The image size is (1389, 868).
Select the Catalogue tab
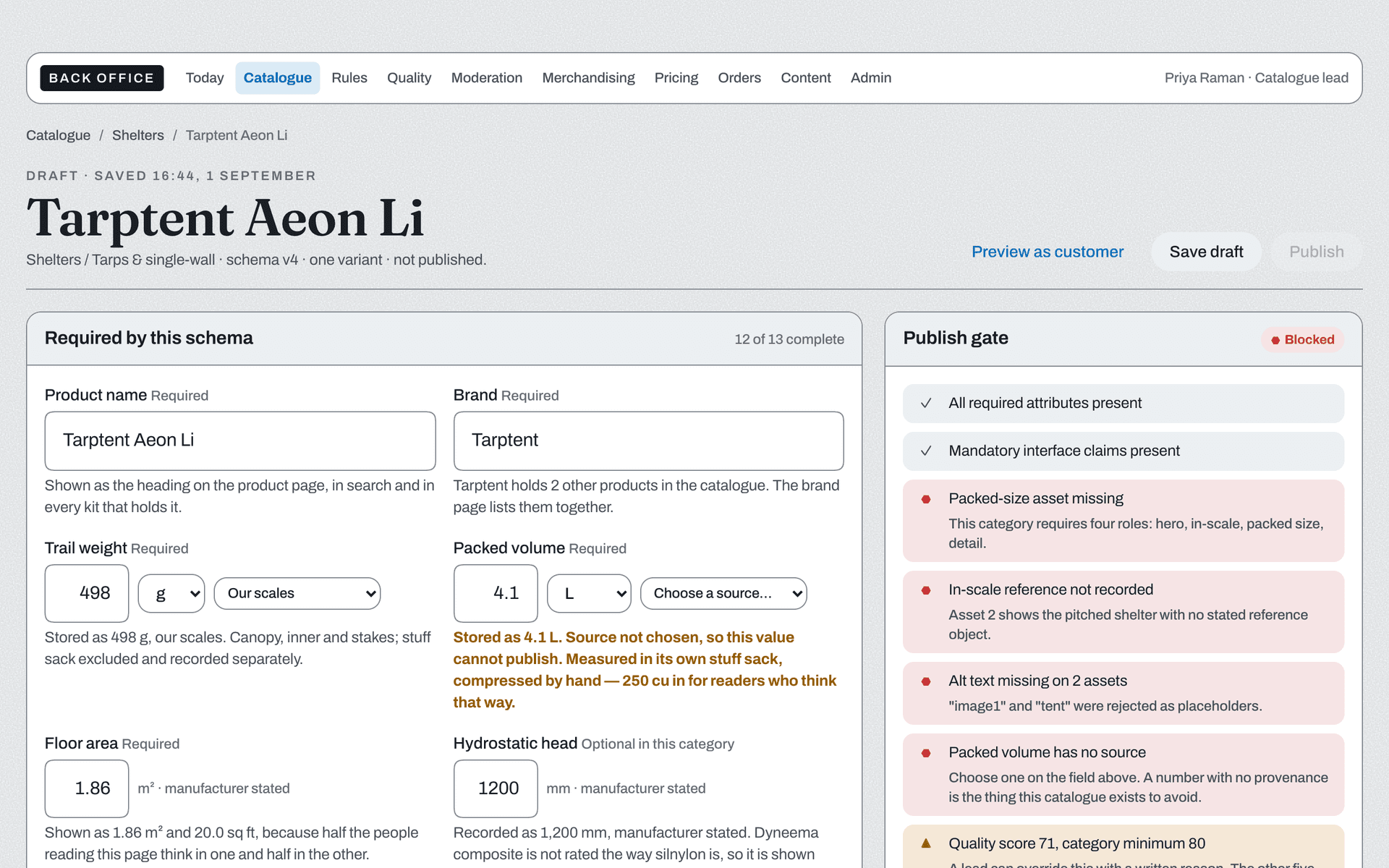[x=278, y=78]
